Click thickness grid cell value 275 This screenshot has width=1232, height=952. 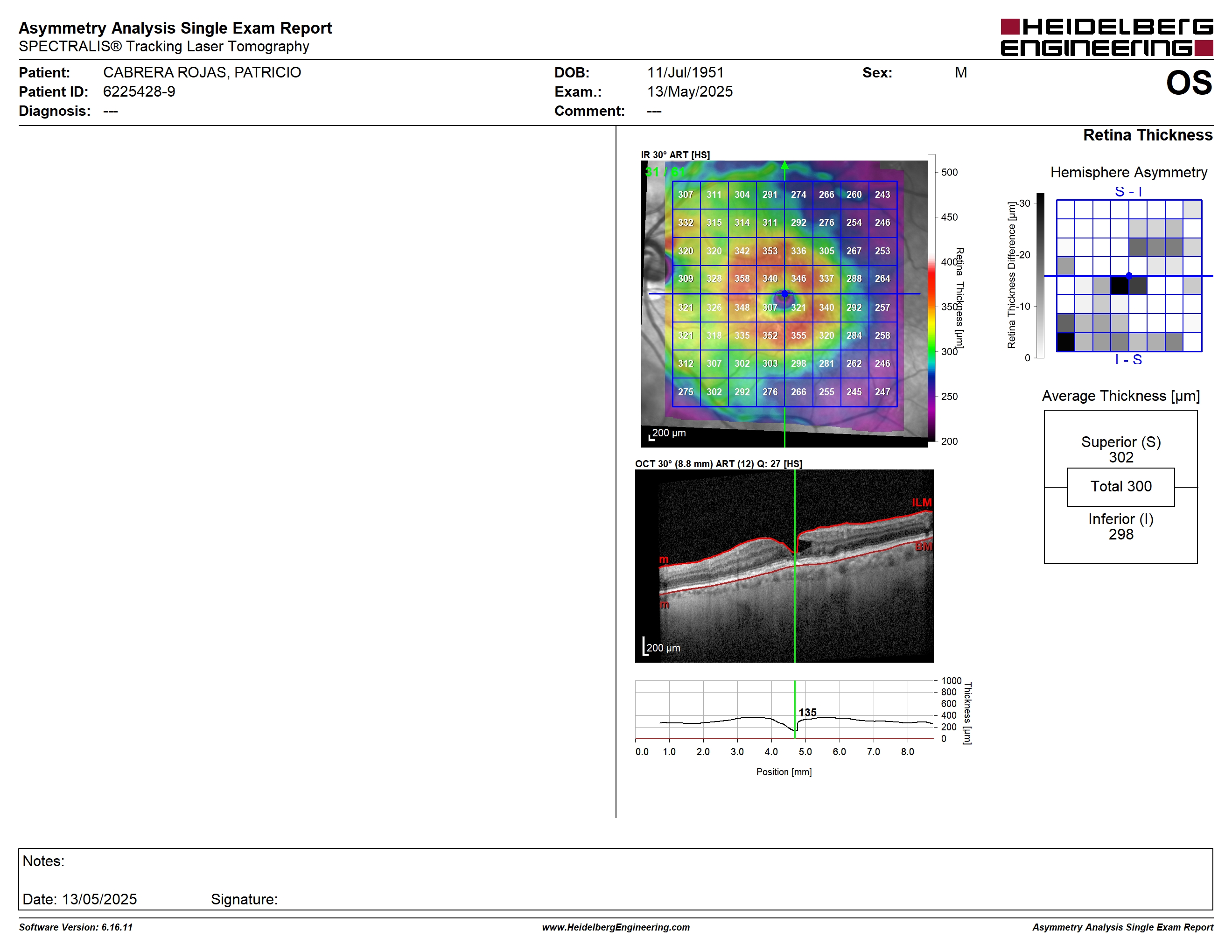[686, 392]
